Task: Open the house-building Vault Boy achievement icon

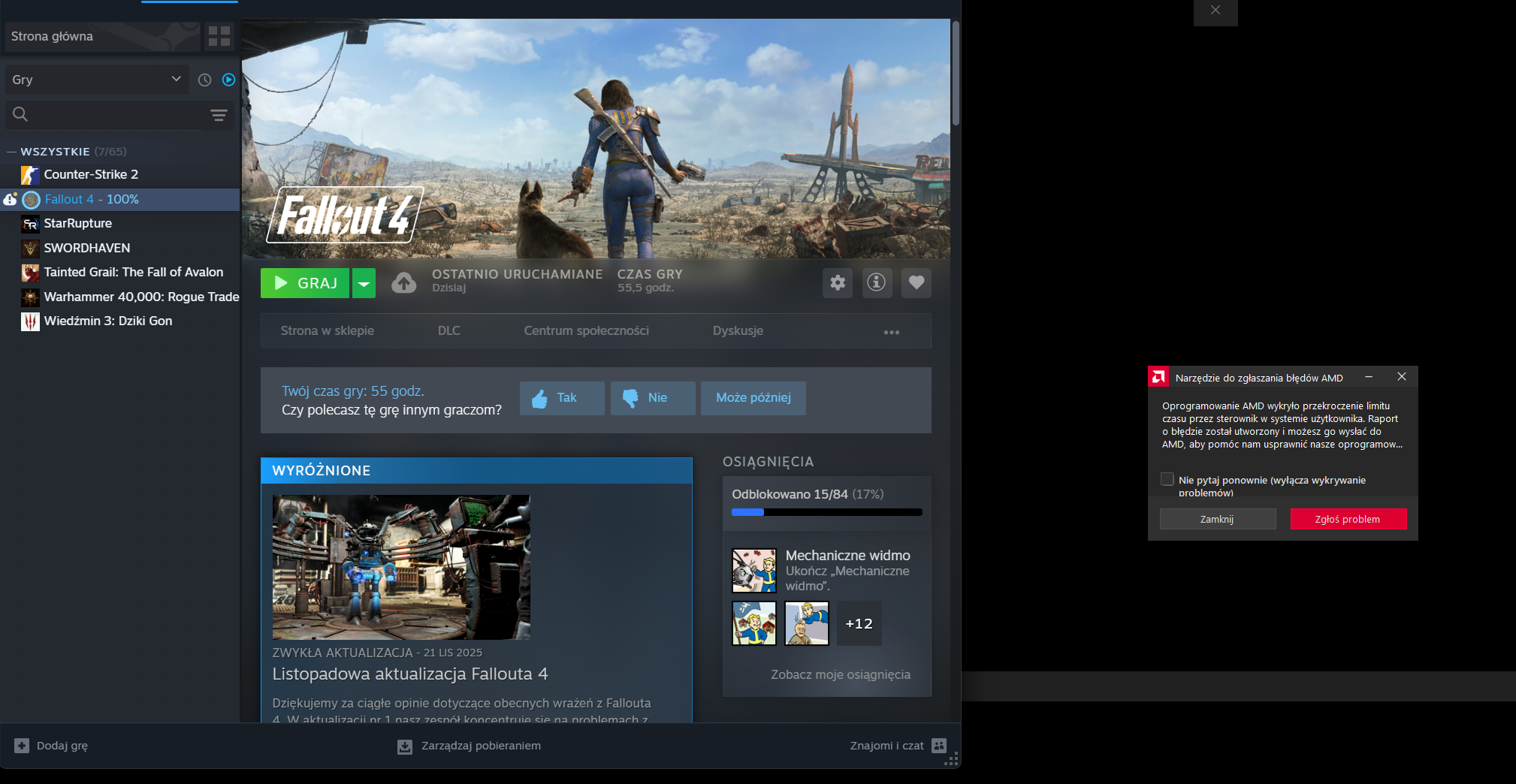Action: point(754,623)
